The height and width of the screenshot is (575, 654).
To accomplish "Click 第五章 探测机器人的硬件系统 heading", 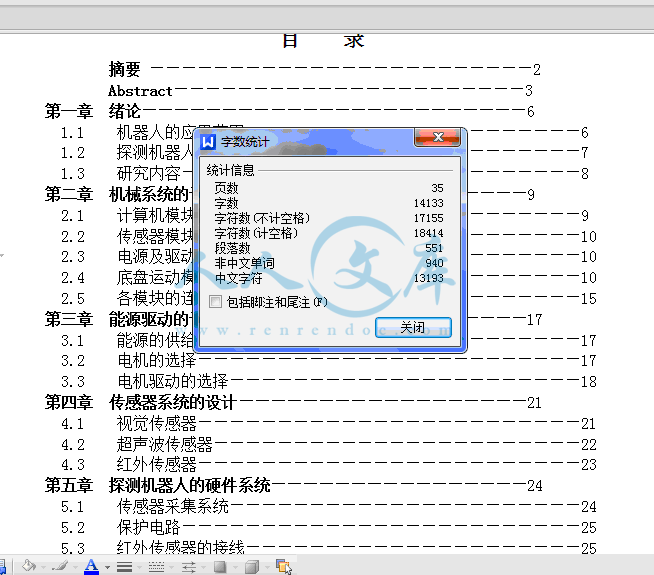I will [158, 485].
